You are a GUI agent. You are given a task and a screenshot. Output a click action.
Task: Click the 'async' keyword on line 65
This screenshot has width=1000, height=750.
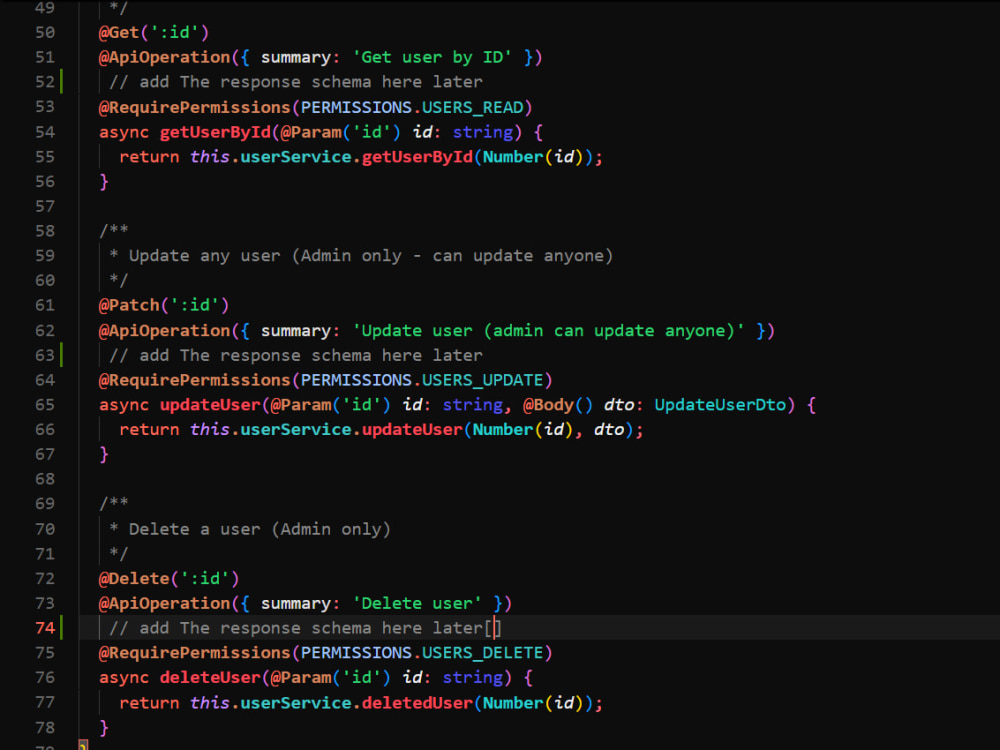124,405
